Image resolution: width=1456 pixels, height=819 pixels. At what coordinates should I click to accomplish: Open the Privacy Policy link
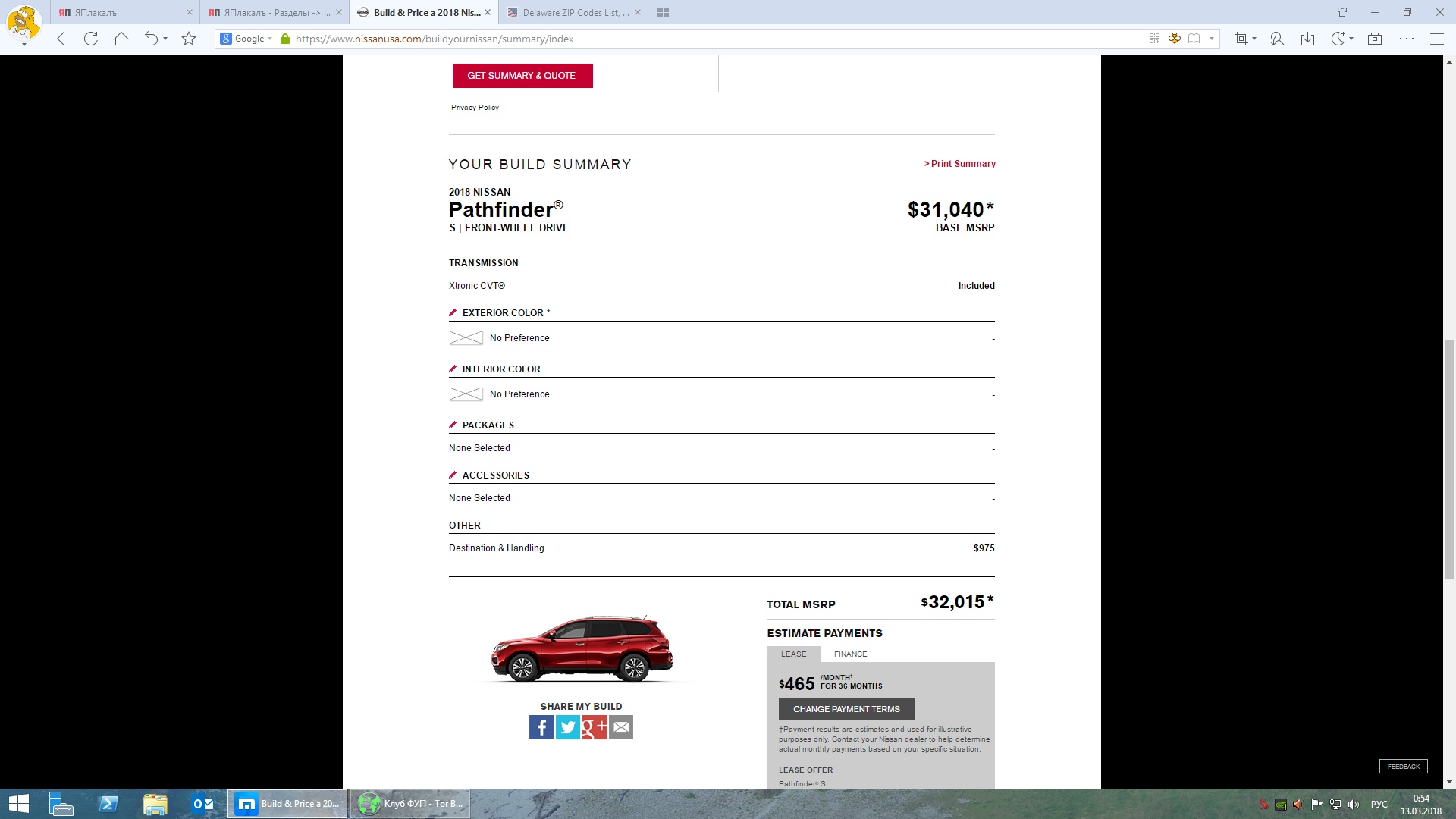tap(475, 108)
